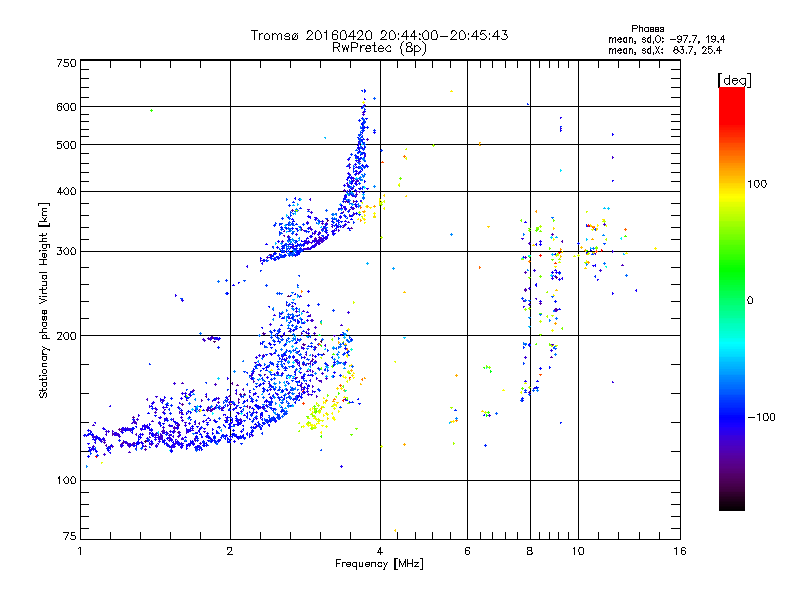This screenshot has width=800, height=600.
Task: Click the plot title 'Tromsø 20160420 20:44:00-20:45:43'
Action: coord(379,35)
